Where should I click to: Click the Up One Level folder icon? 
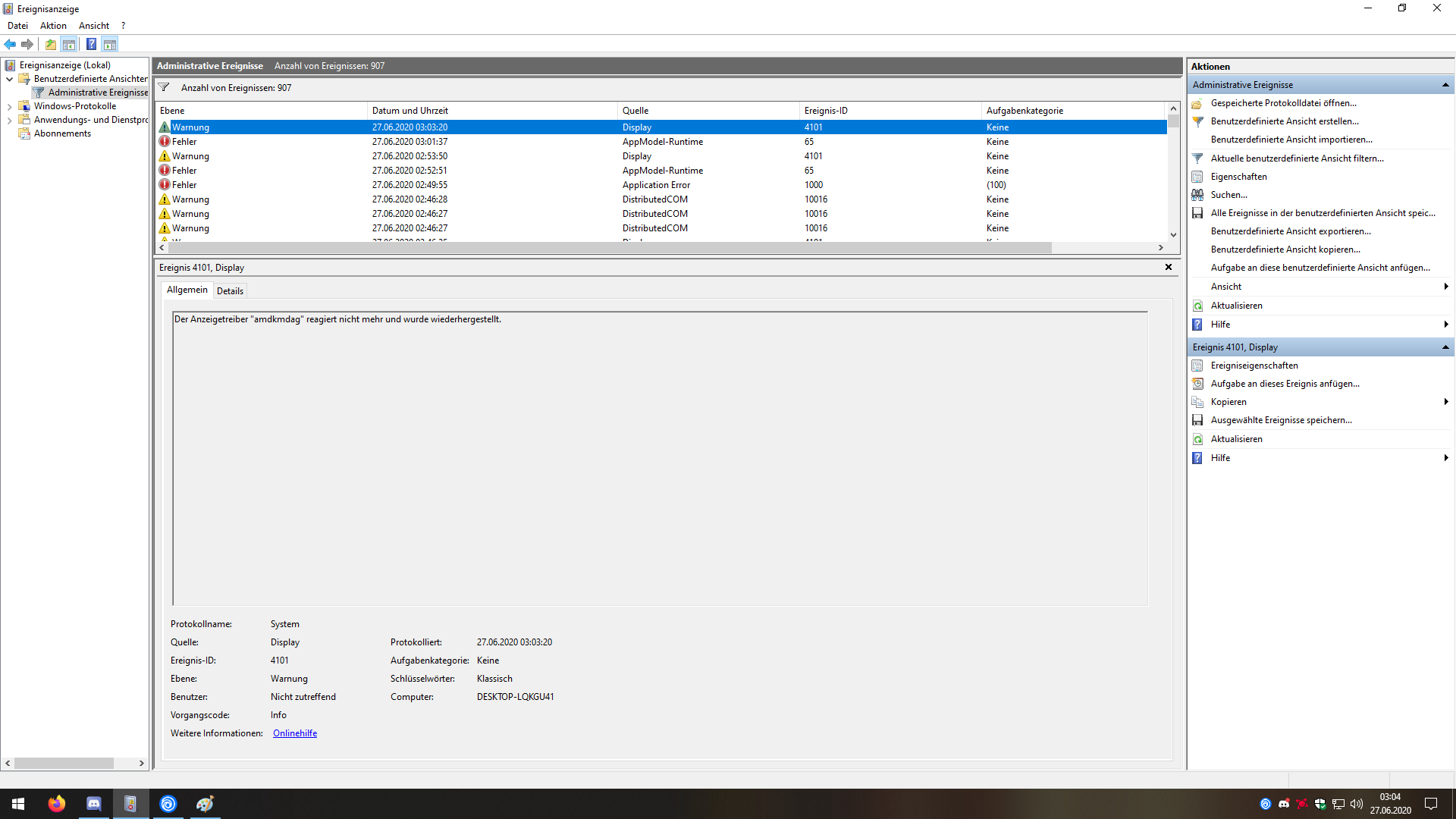click(50, 44)
